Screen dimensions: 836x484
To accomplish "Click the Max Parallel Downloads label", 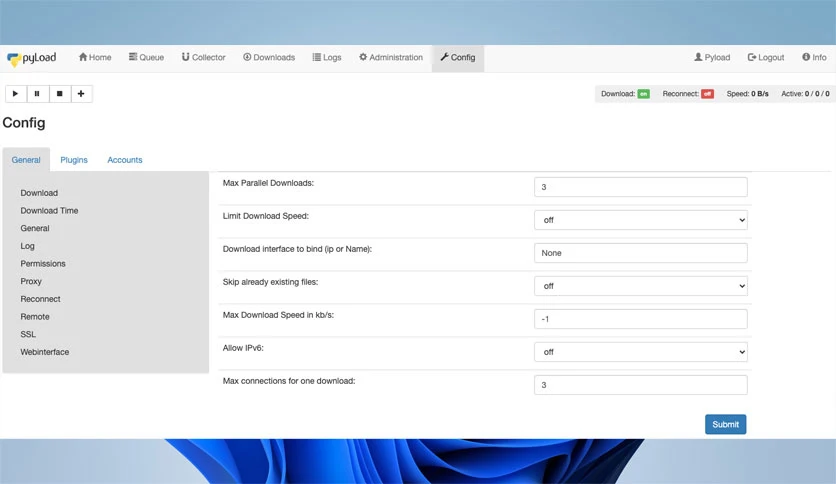I will (x=268, y=183).
